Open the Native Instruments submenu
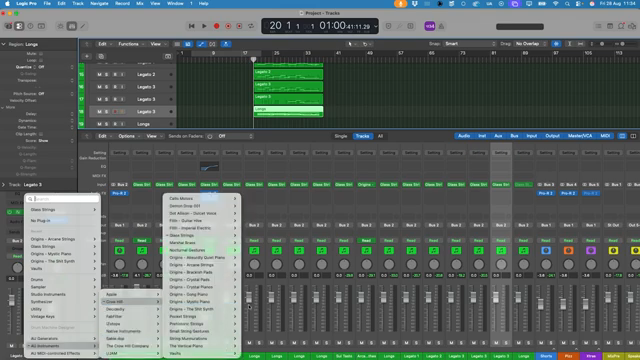This screenshot has height=360, width=640. 131,331
